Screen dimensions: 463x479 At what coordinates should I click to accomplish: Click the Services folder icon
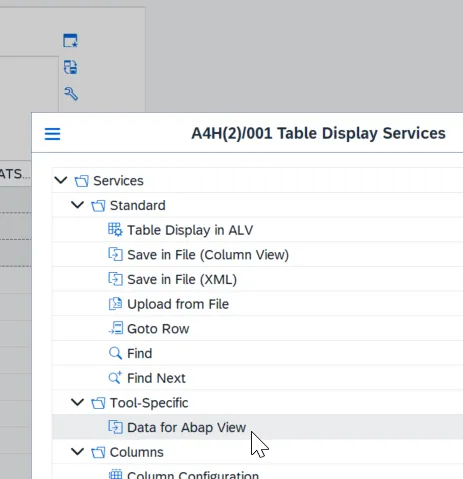[x=82, y=181]
